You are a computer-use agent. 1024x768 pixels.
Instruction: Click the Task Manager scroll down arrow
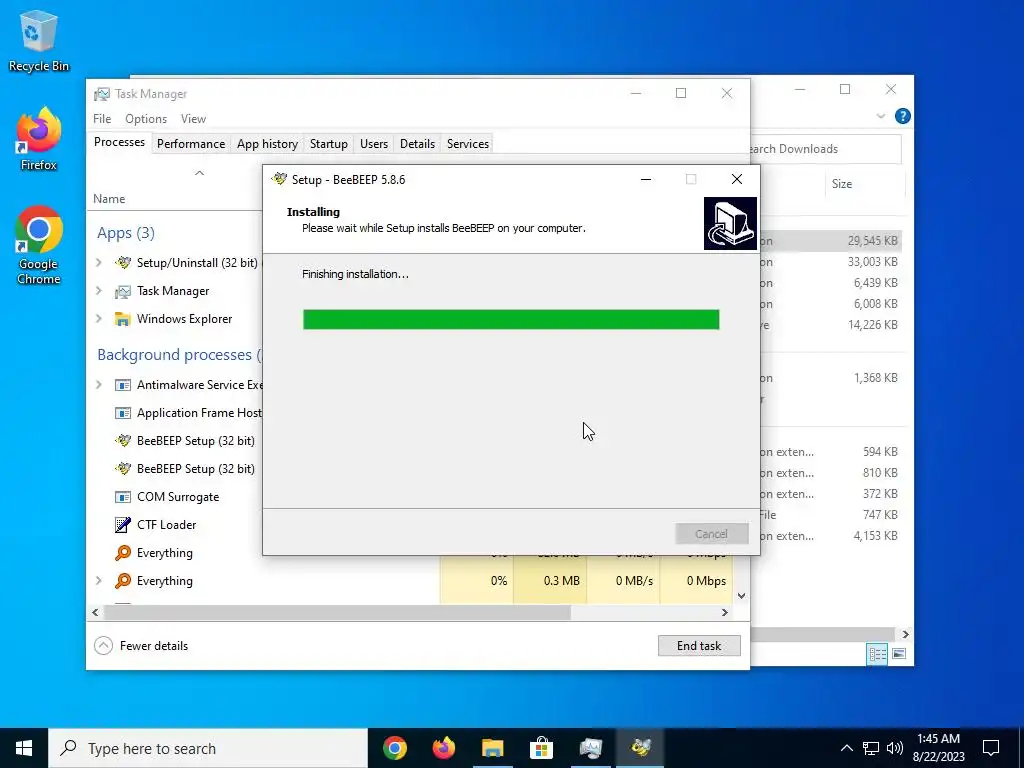coord(741,596)
